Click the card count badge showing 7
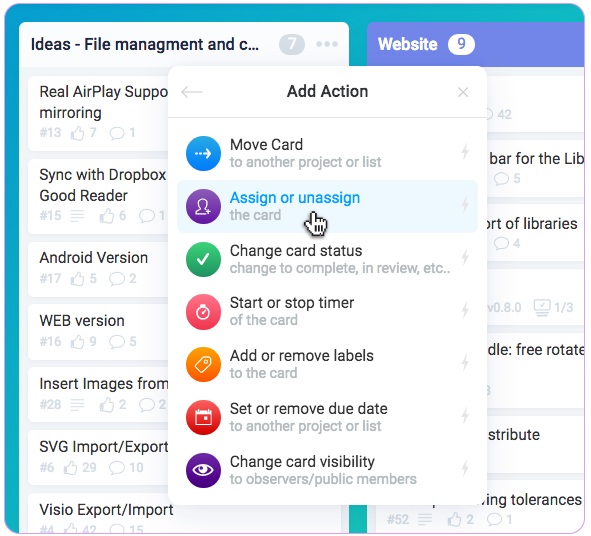 pos(292,44)
